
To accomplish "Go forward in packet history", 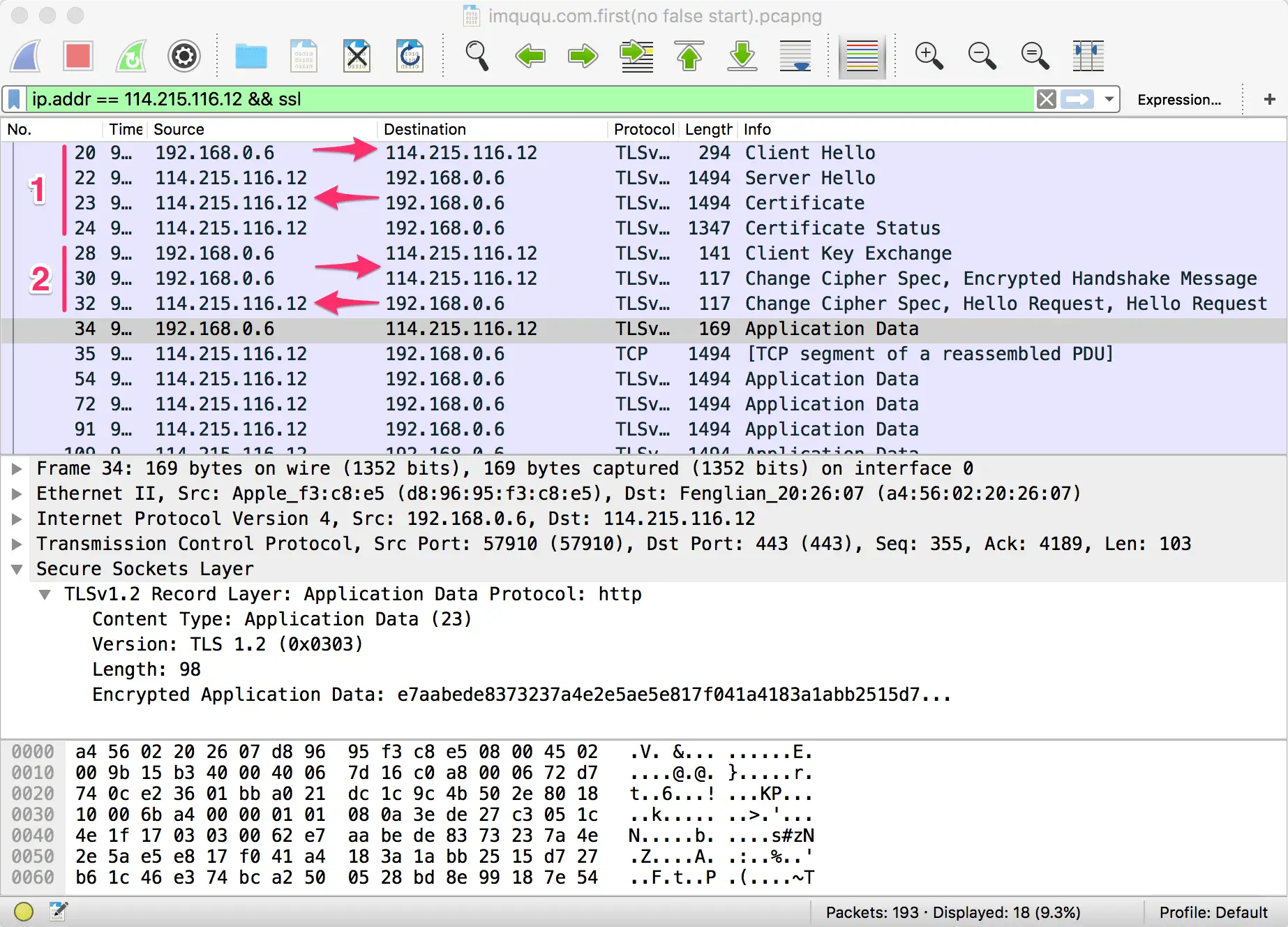I will click(583, 56).
